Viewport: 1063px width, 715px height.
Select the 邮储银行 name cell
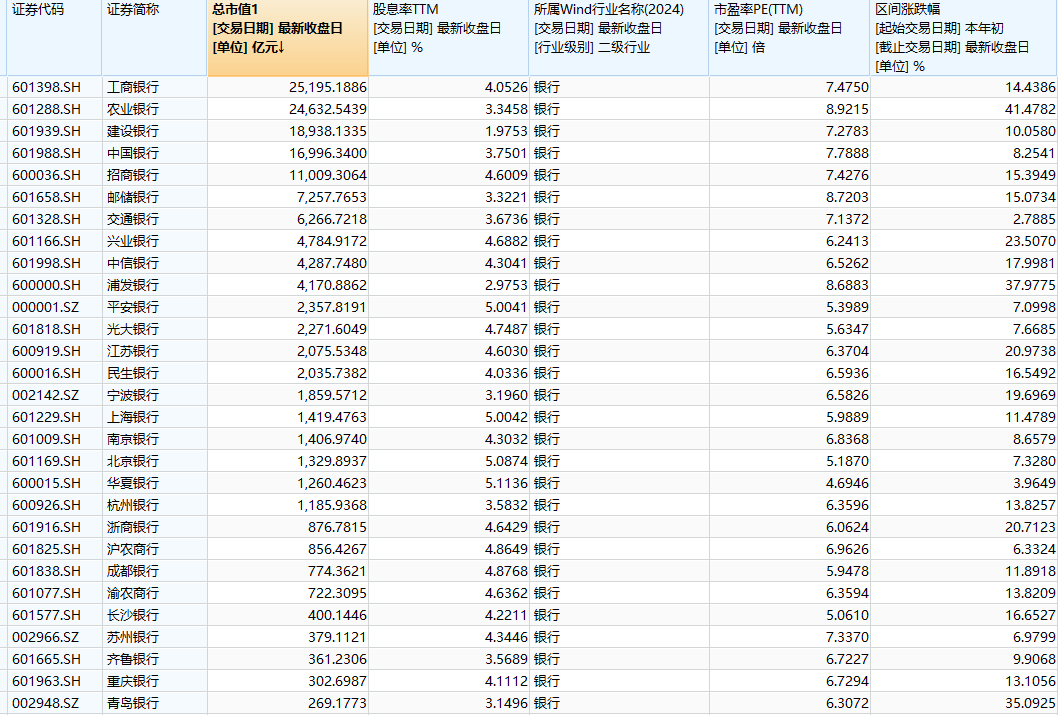pyautogui.click(x=133, y=197)
